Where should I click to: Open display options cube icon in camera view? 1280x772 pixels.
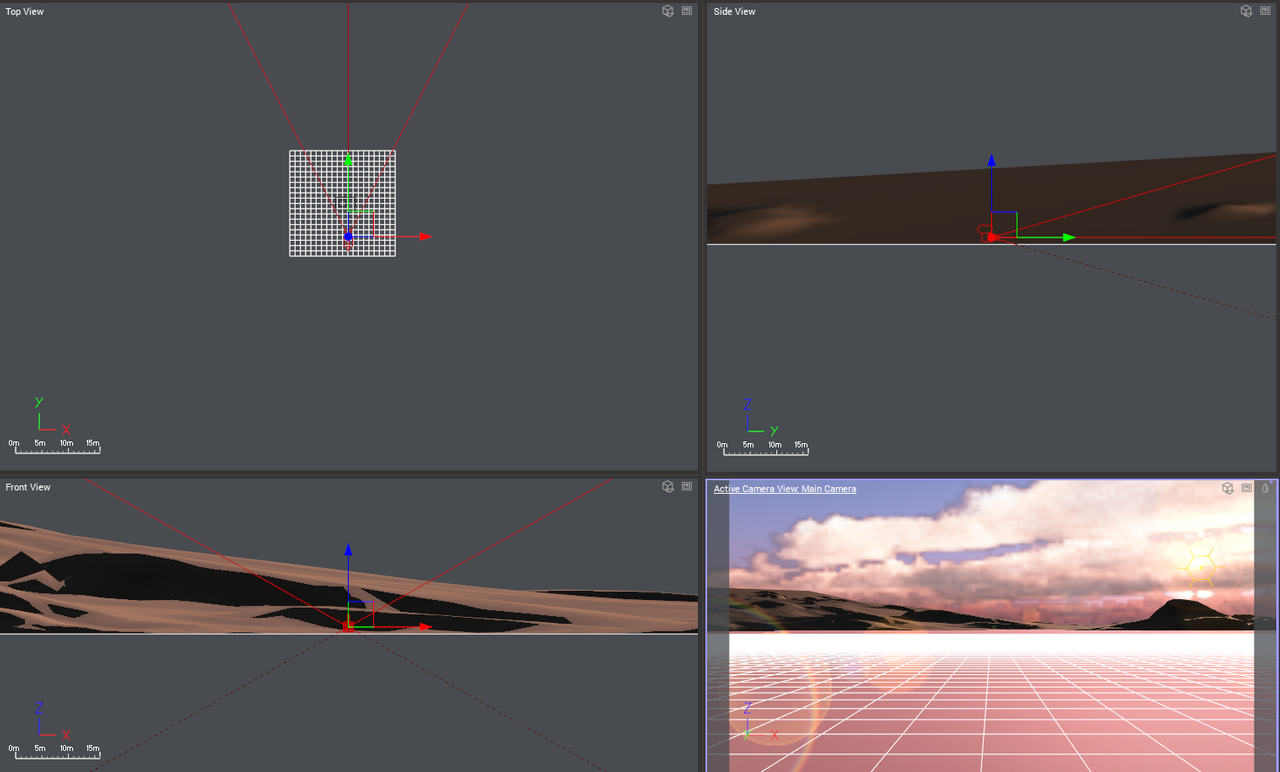tap(1227, 488)
